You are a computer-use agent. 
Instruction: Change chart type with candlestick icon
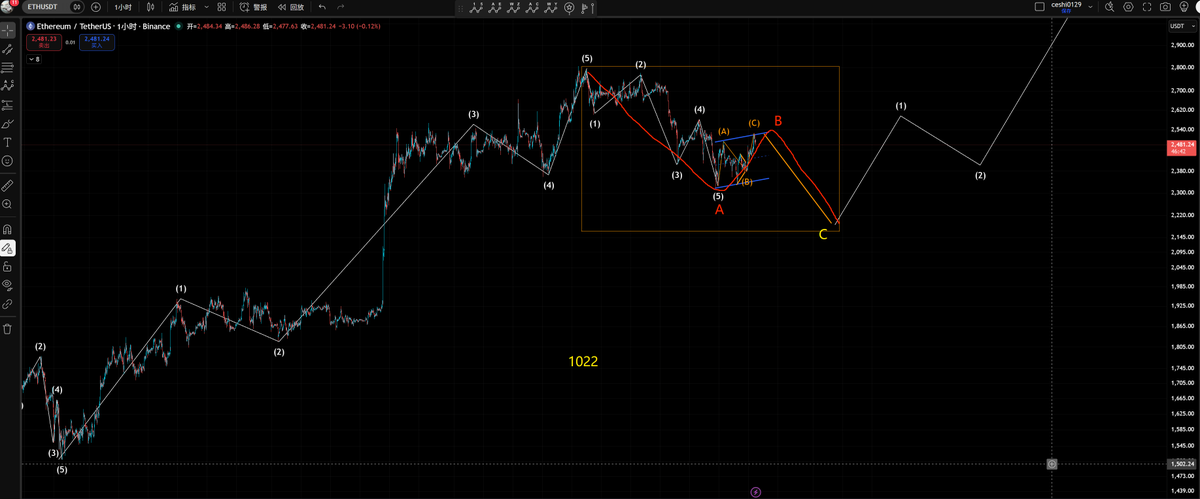[150, 7]
